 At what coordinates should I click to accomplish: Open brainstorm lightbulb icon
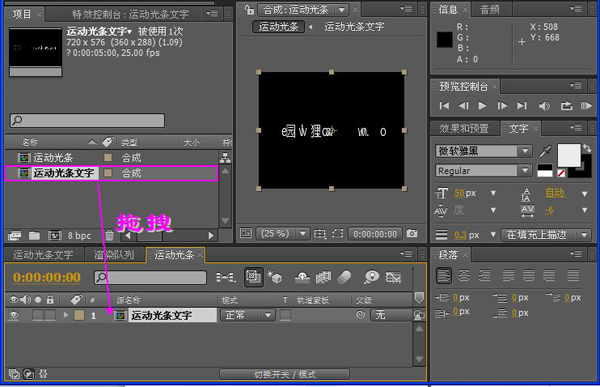pyautogui.click(x=371, y=277)
